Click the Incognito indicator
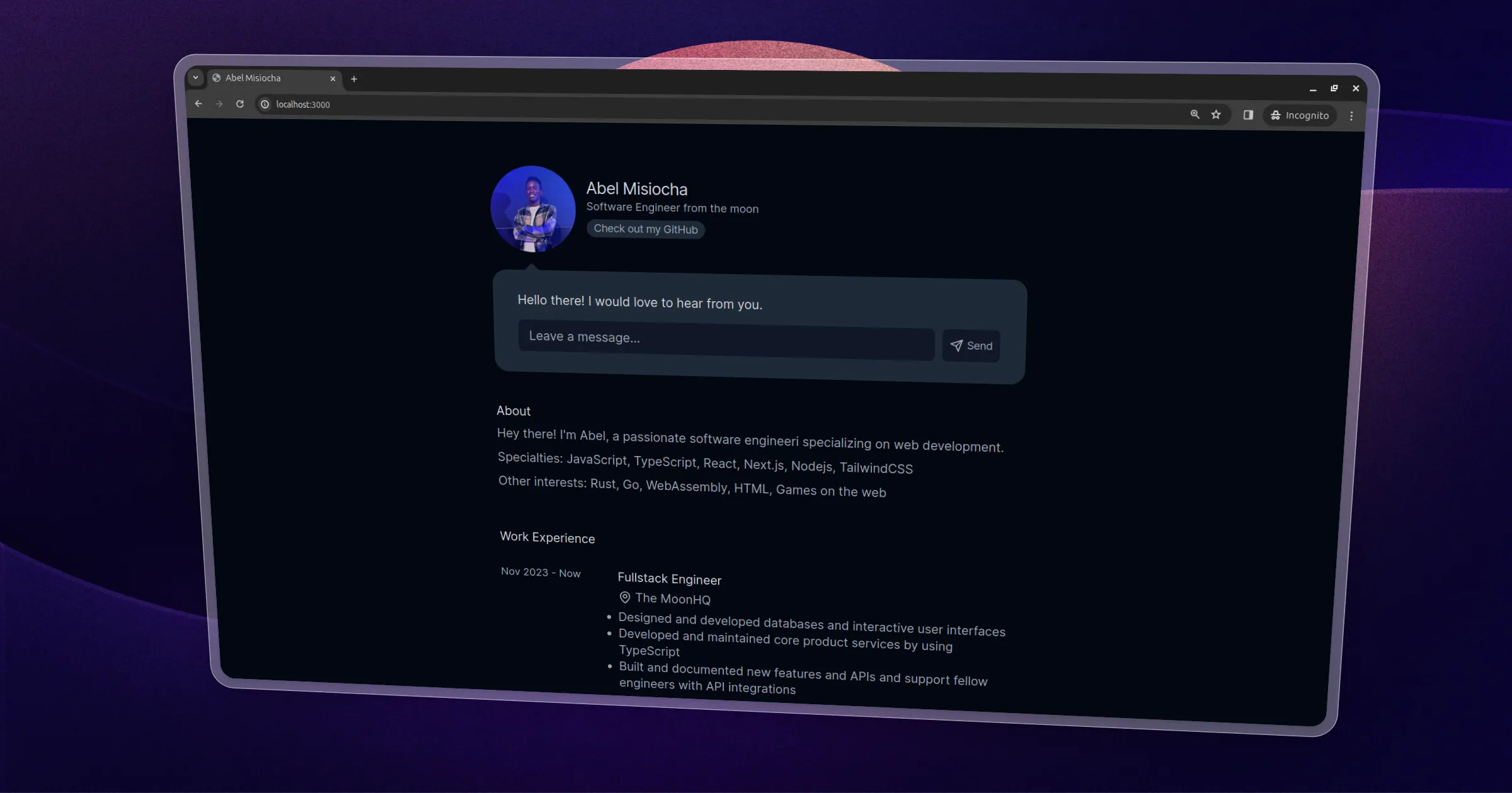Image resolution: width=1512 pixels, height=793 pixels. 1300,115
